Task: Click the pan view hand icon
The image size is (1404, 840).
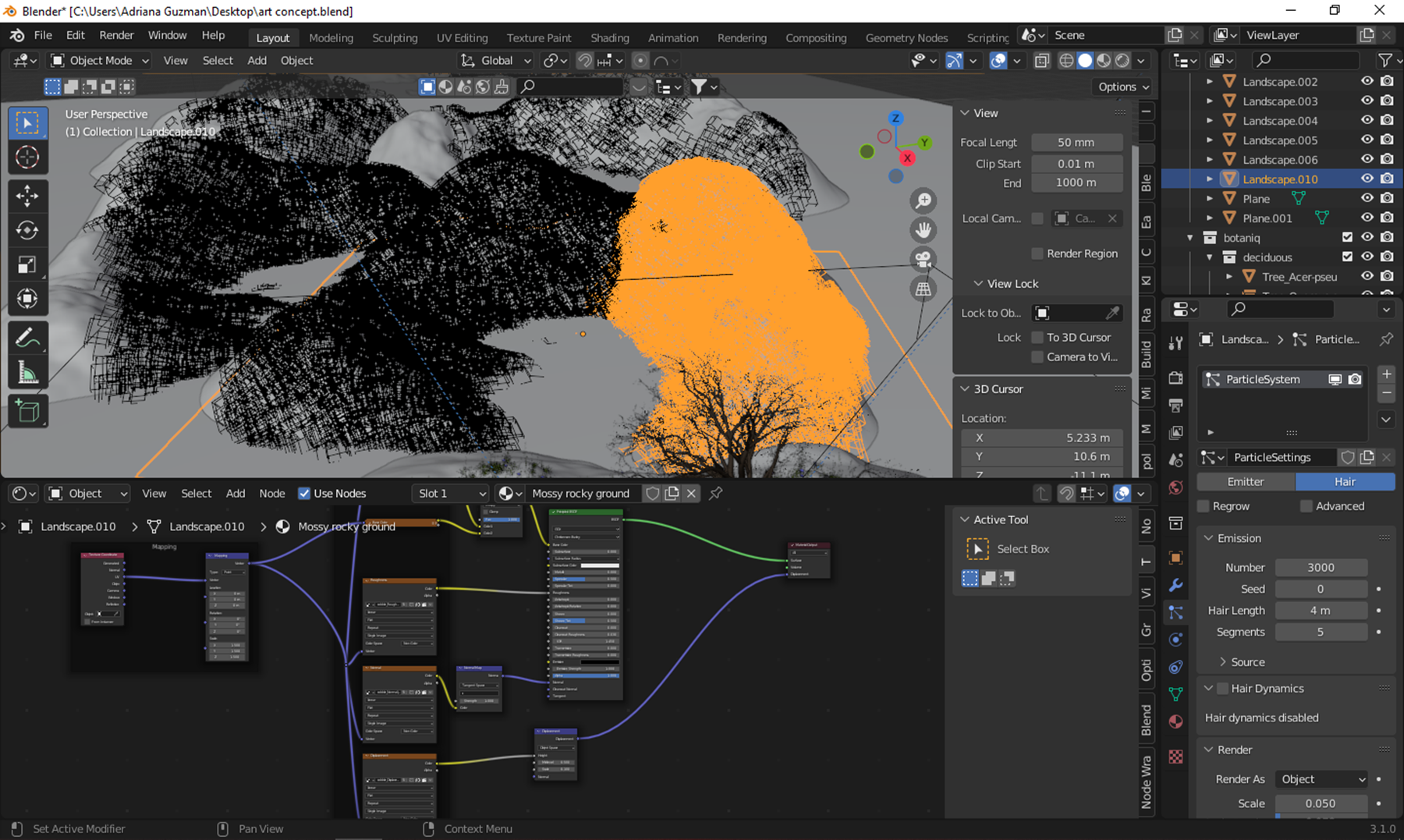Action: tap(924, 230)
